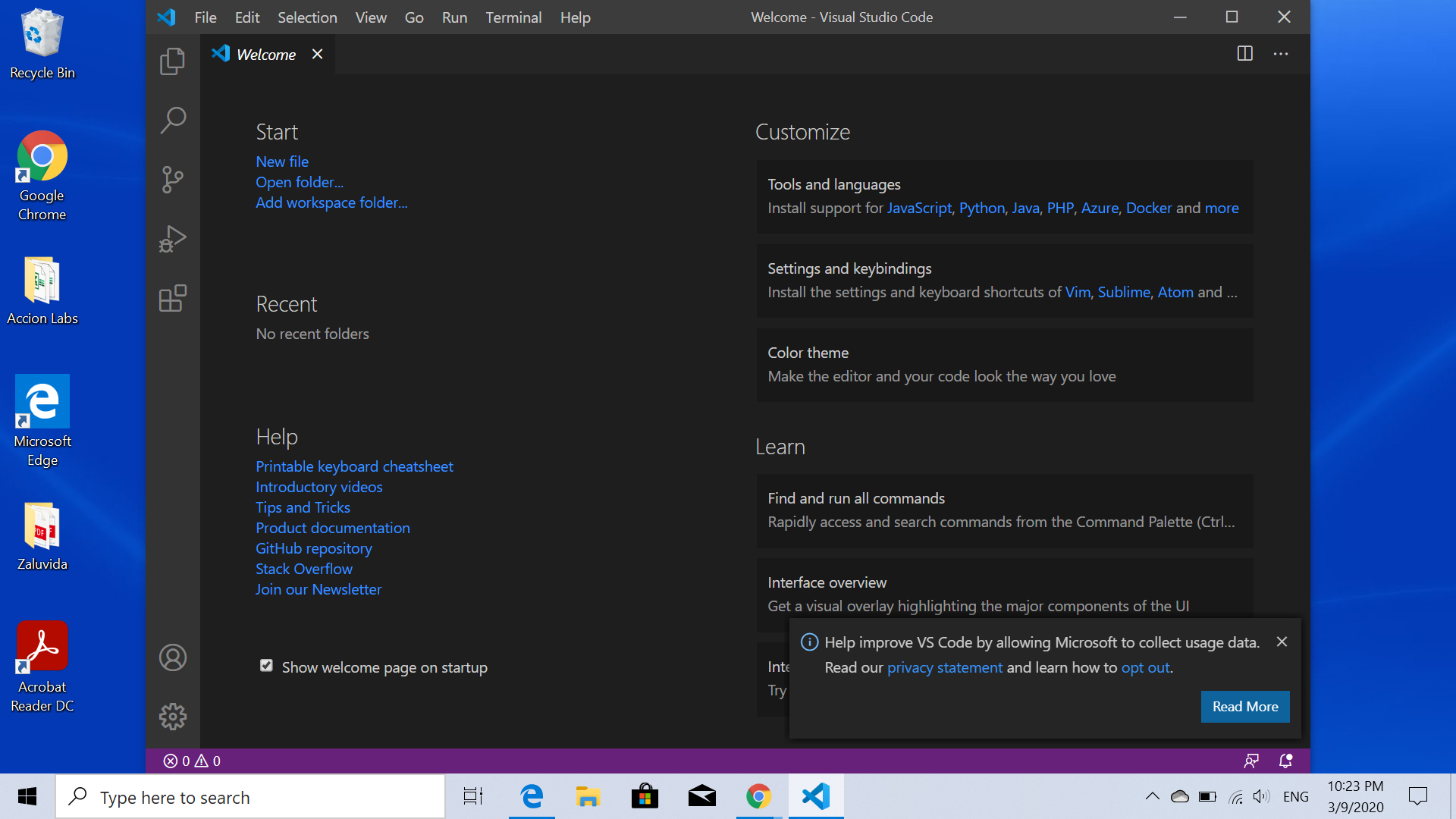This screenshot has height=819, width=1456.
Task: Open the Help menu
Action: pos(575,17)
